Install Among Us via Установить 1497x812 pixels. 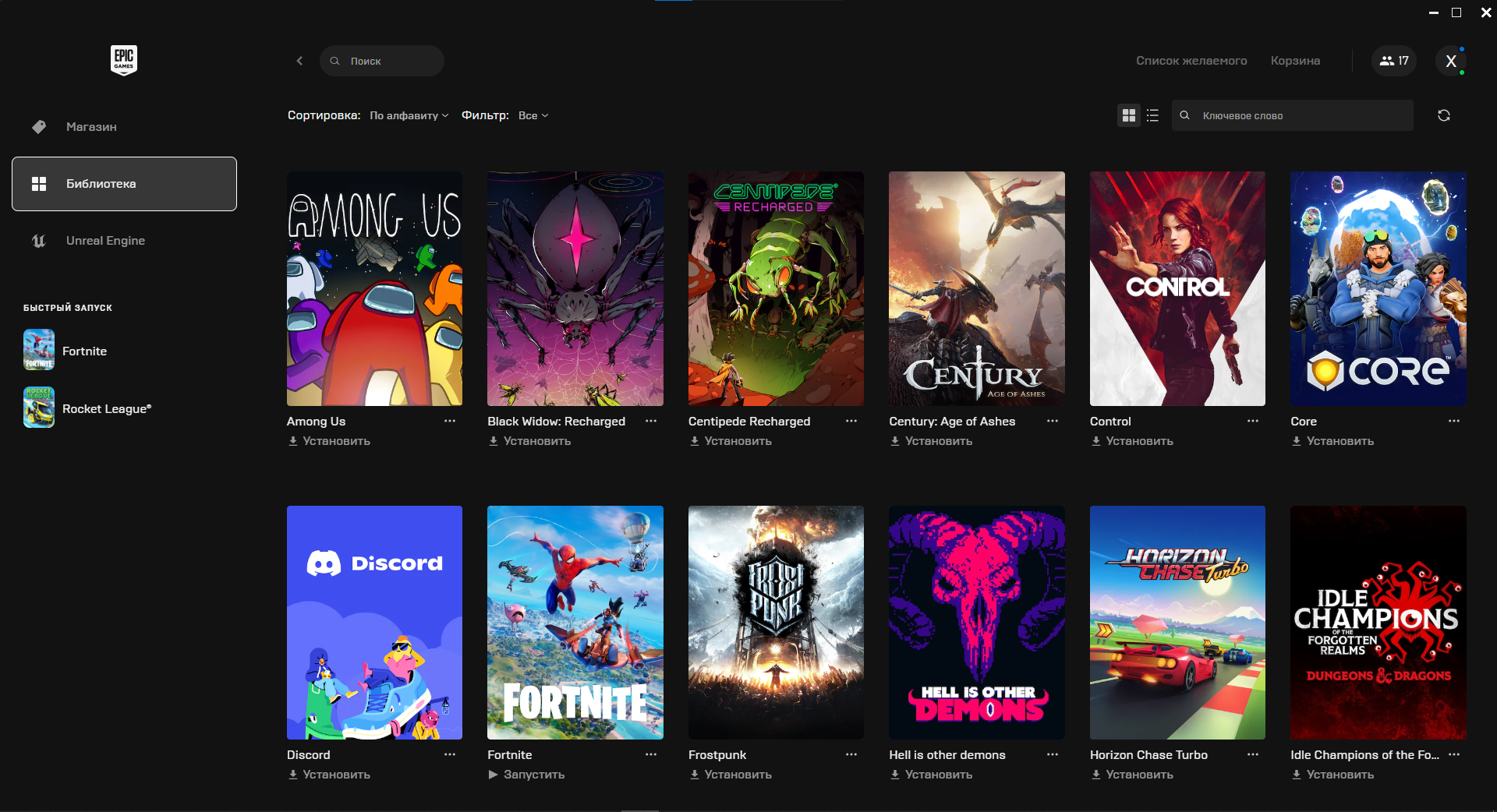click(x=329, y=441)
